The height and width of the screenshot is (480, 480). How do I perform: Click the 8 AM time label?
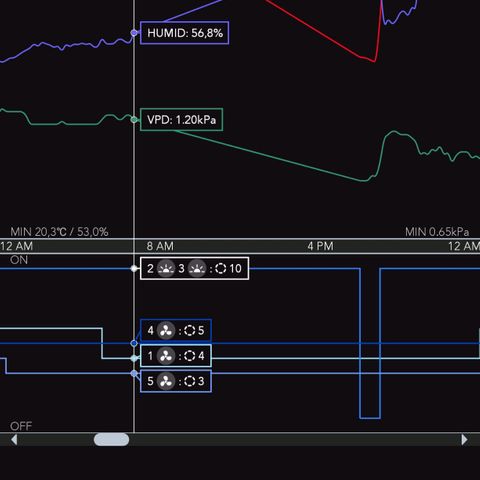[x=160, y=246]
